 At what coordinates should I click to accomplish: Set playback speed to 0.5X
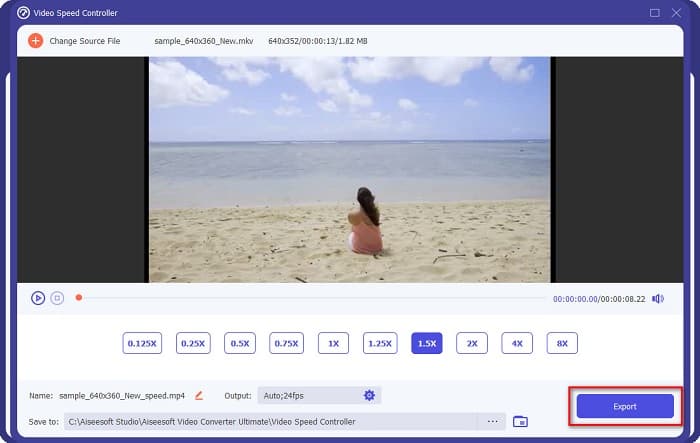(x=240, y=343)
